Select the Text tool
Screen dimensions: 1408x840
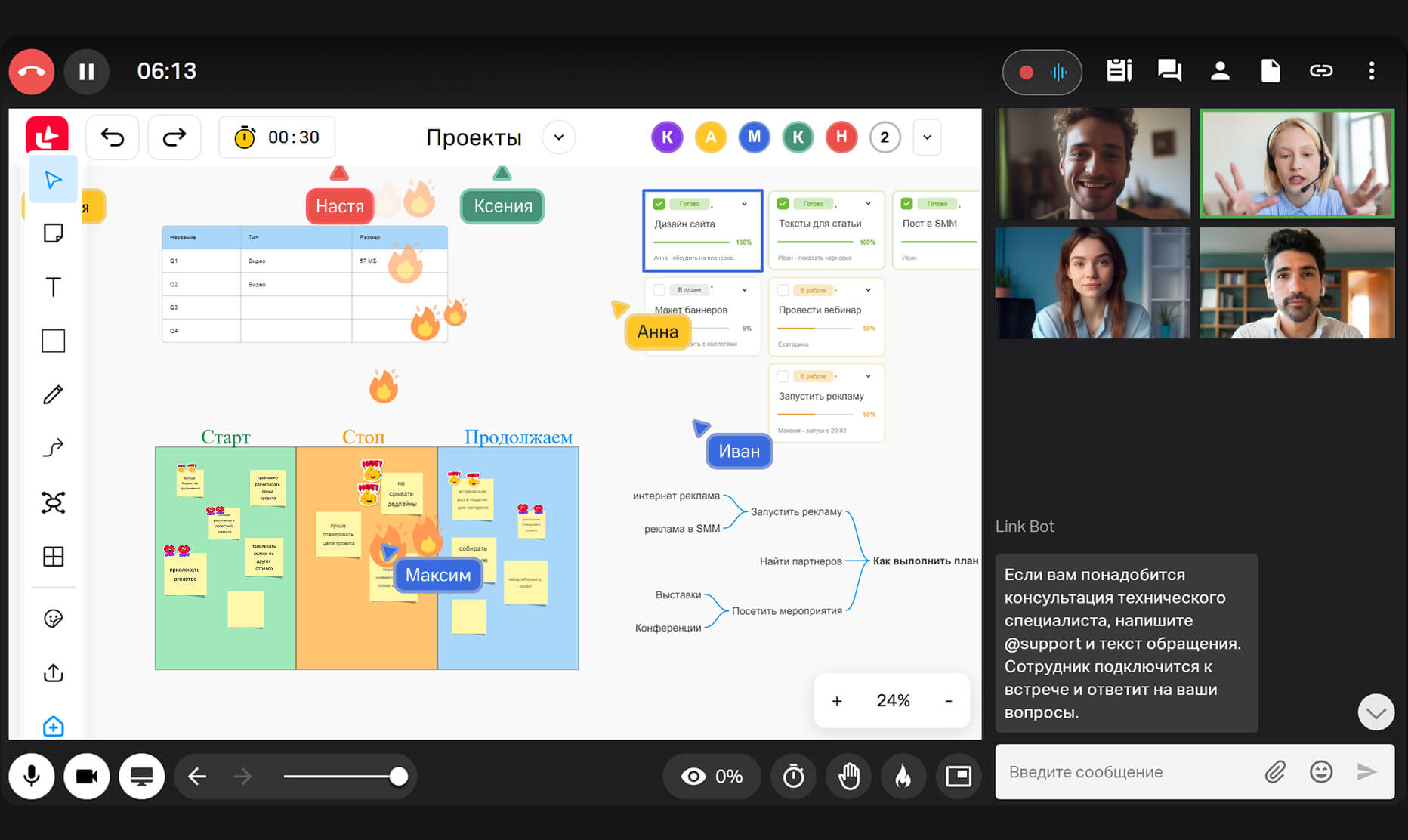point(53,287)
